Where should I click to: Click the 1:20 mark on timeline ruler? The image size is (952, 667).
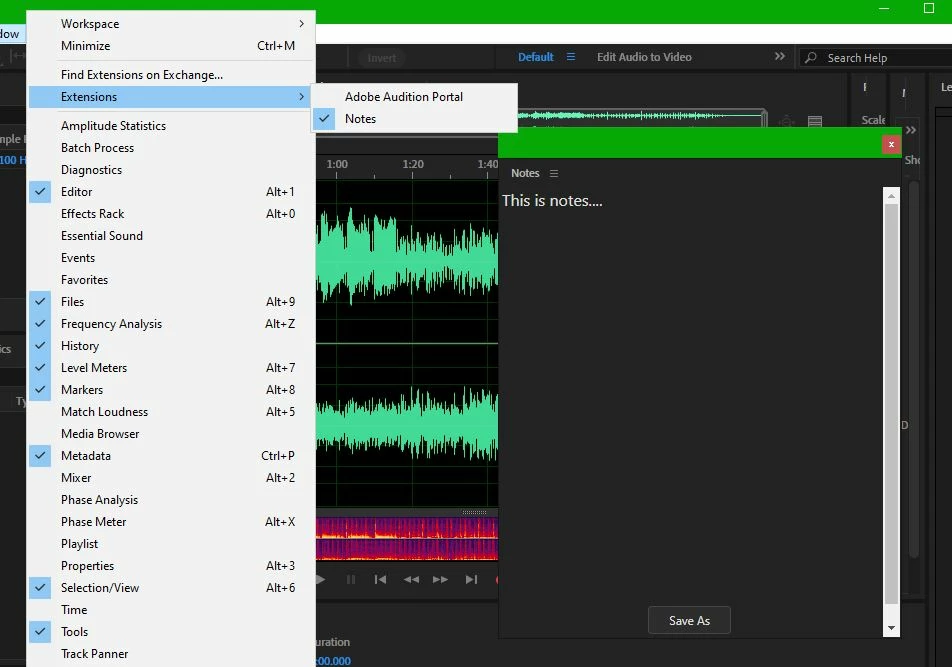coord(413,164)
